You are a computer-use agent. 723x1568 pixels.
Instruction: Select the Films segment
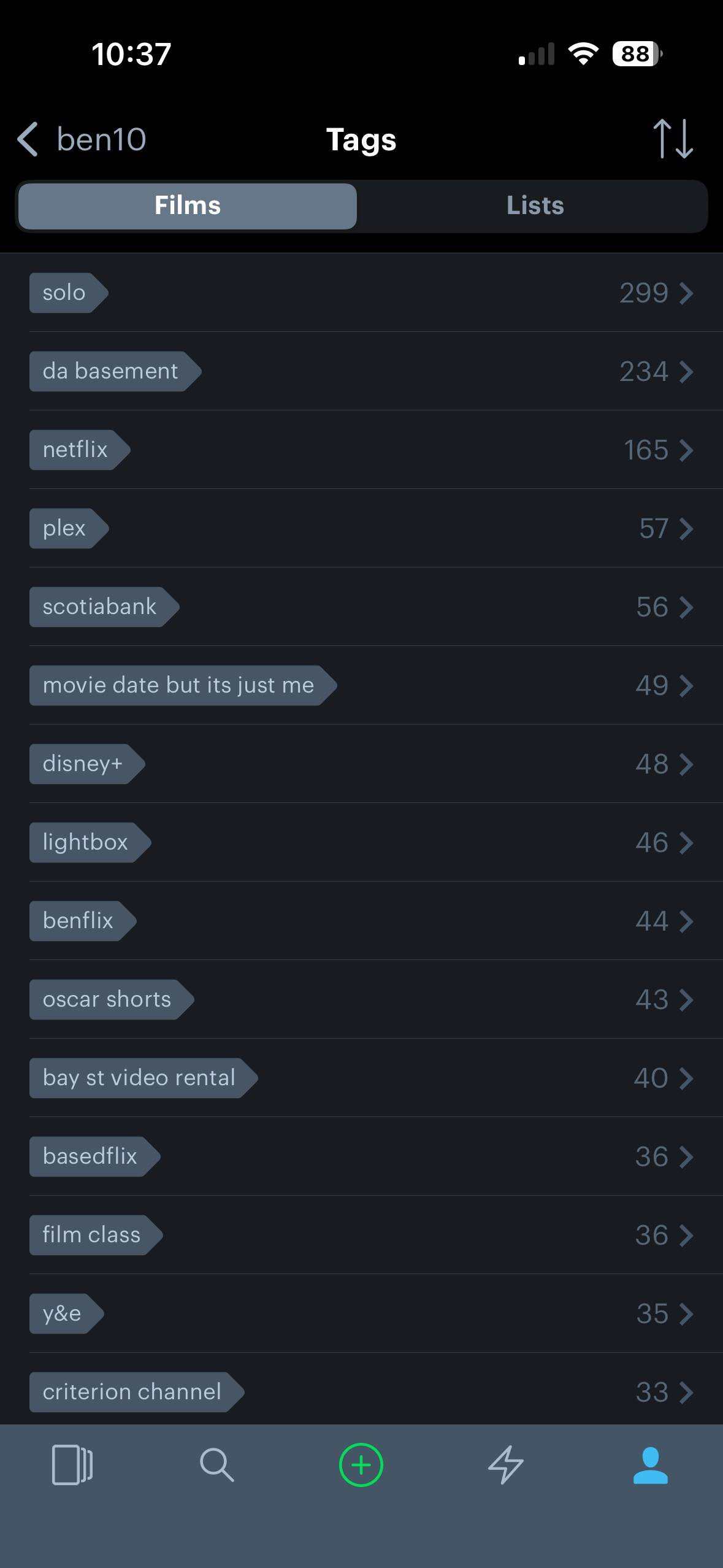(x=188, y=206)
